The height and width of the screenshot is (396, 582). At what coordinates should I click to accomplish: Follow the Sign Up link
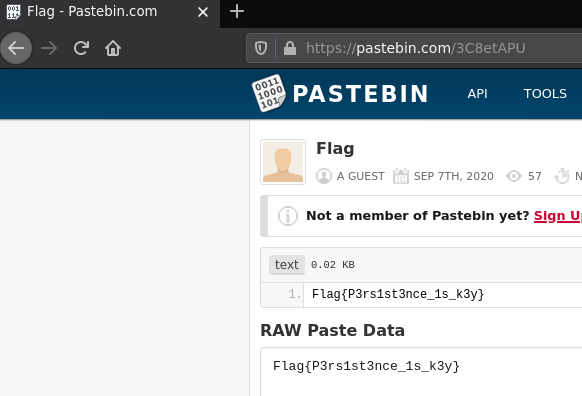pyautogui.click(x=558, y=216)
